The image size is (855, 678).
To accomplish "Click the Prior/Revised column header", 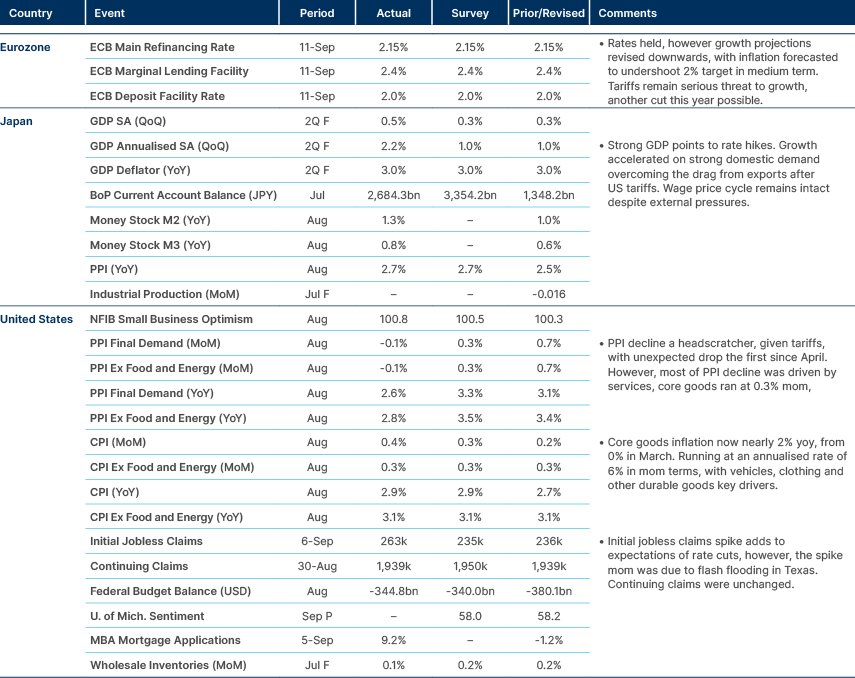I will pyautogui.click(x=548, y=13).
